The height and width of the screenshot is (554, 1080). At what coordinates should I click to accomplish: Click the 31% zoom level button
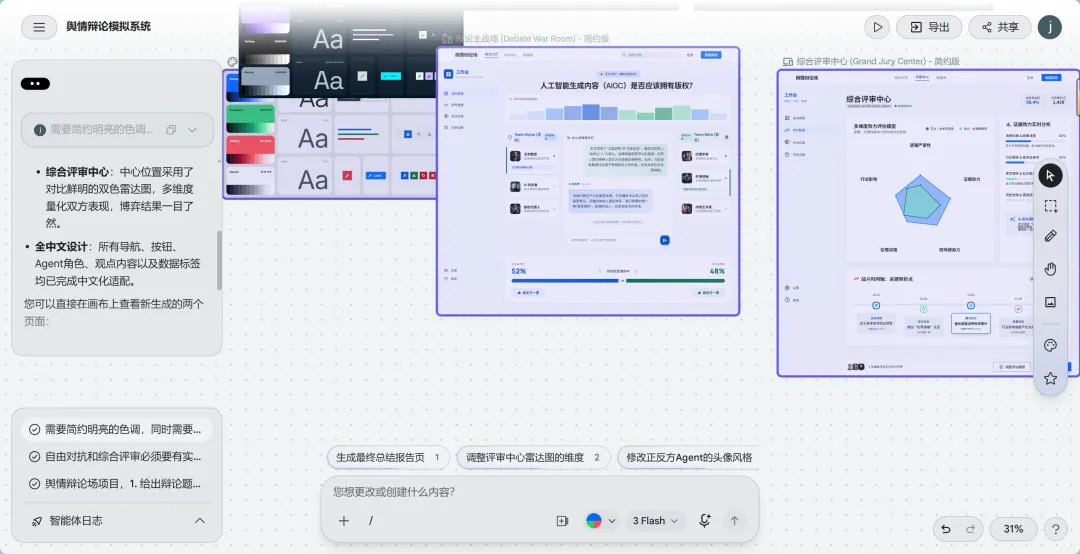(x=1013, y=529)
